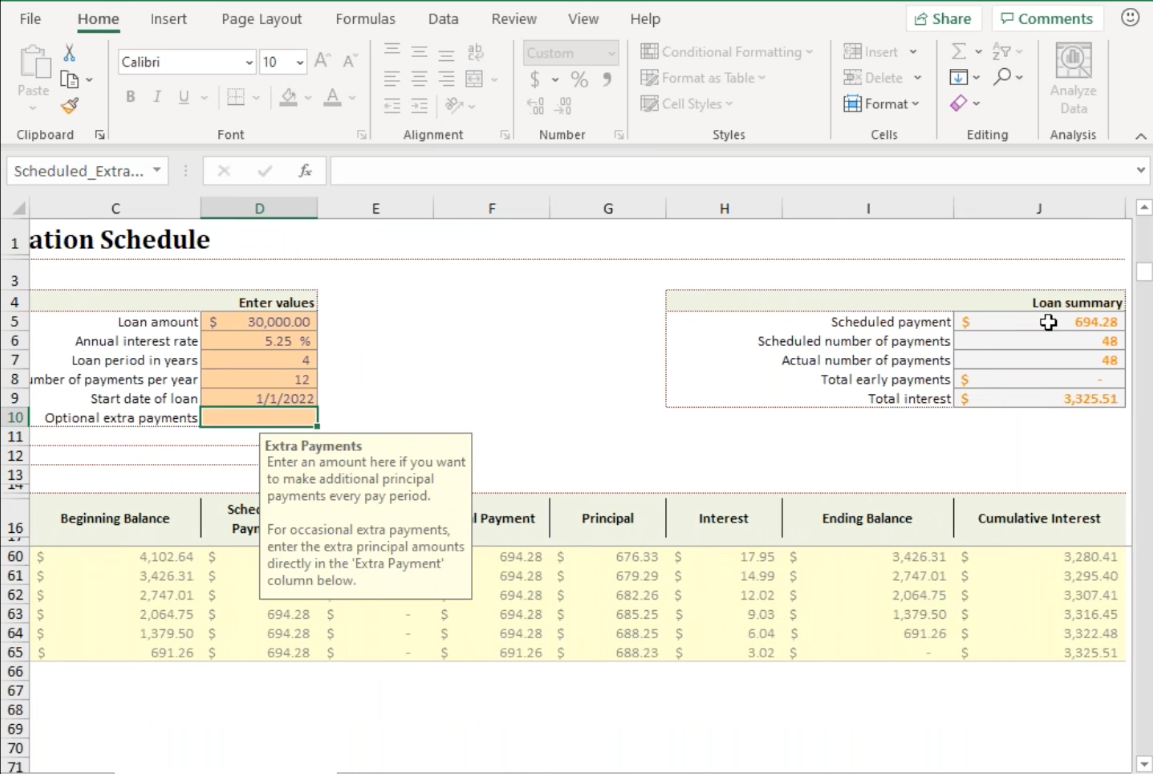Open the font size dropdown
This screenshot has width=1153, height=774.
pos(298,61)
